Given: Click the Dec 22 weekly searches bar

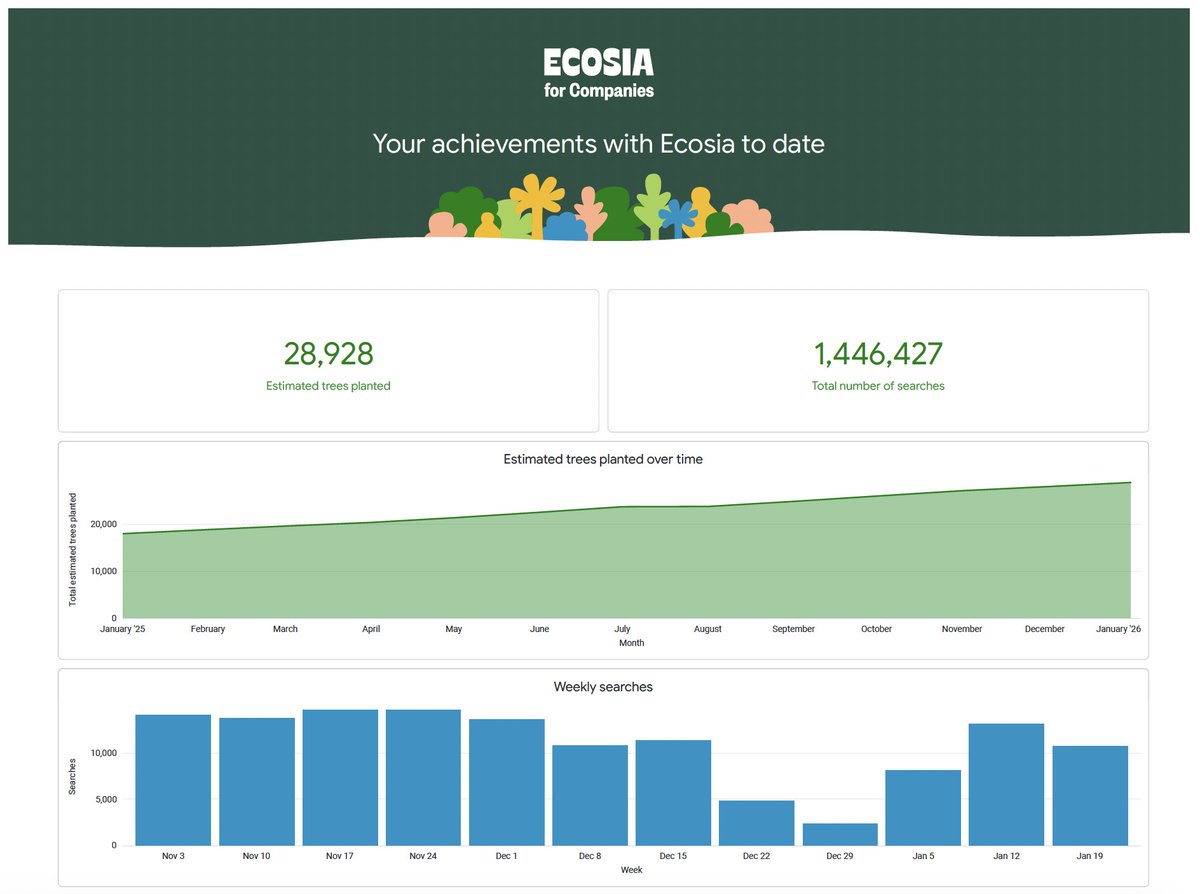Looking at the screenshot, I should (757, 823).
